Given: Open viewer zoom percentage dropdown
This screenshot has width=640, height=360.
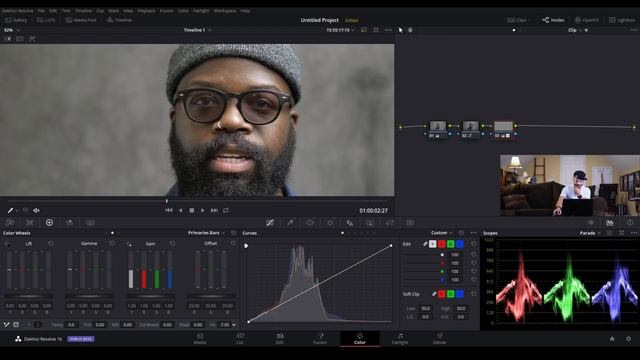Looking at the screenshot, I should (x=12, y=30).
